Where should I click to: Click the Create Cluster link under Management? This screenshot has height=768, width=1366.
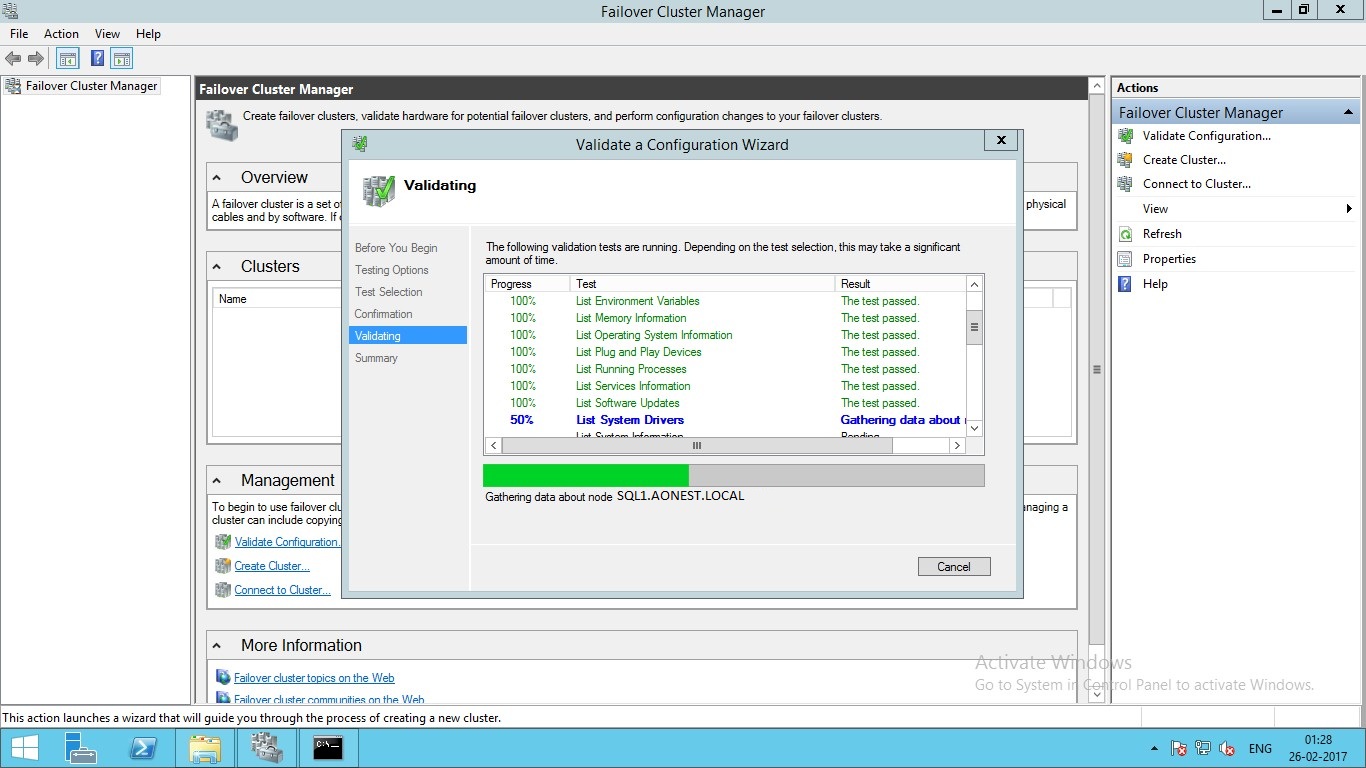[x=272, y=566]
